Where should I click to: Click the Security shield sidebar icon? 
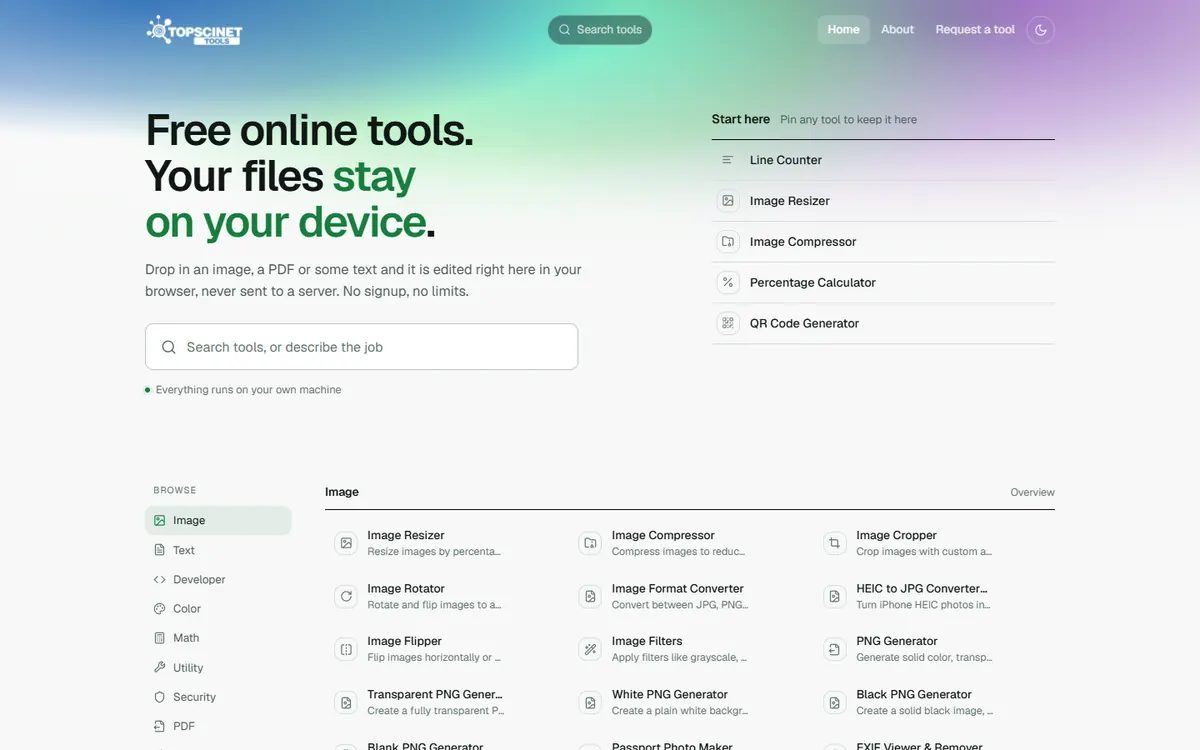point(159,697)
